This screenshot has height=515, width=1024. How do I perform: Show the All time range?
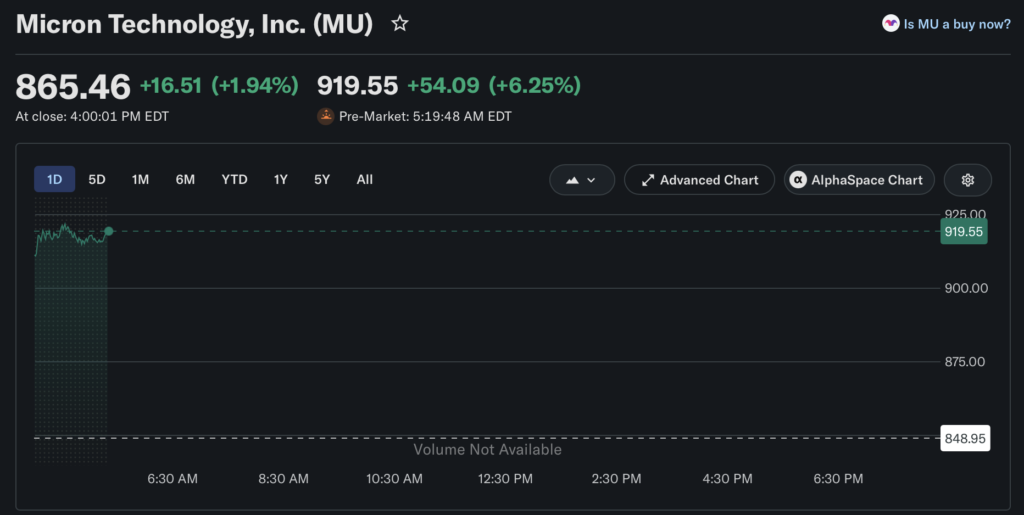point(364,179)
